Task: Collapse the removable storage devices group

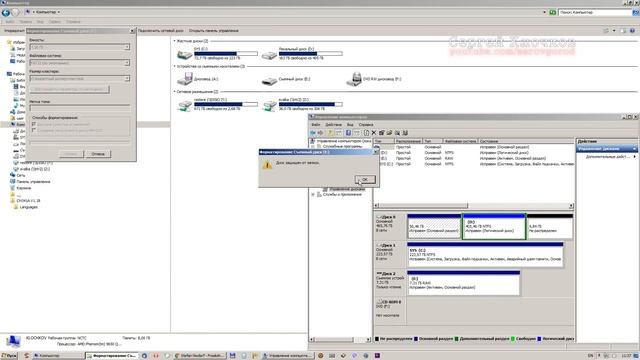Action: (175, 66)
